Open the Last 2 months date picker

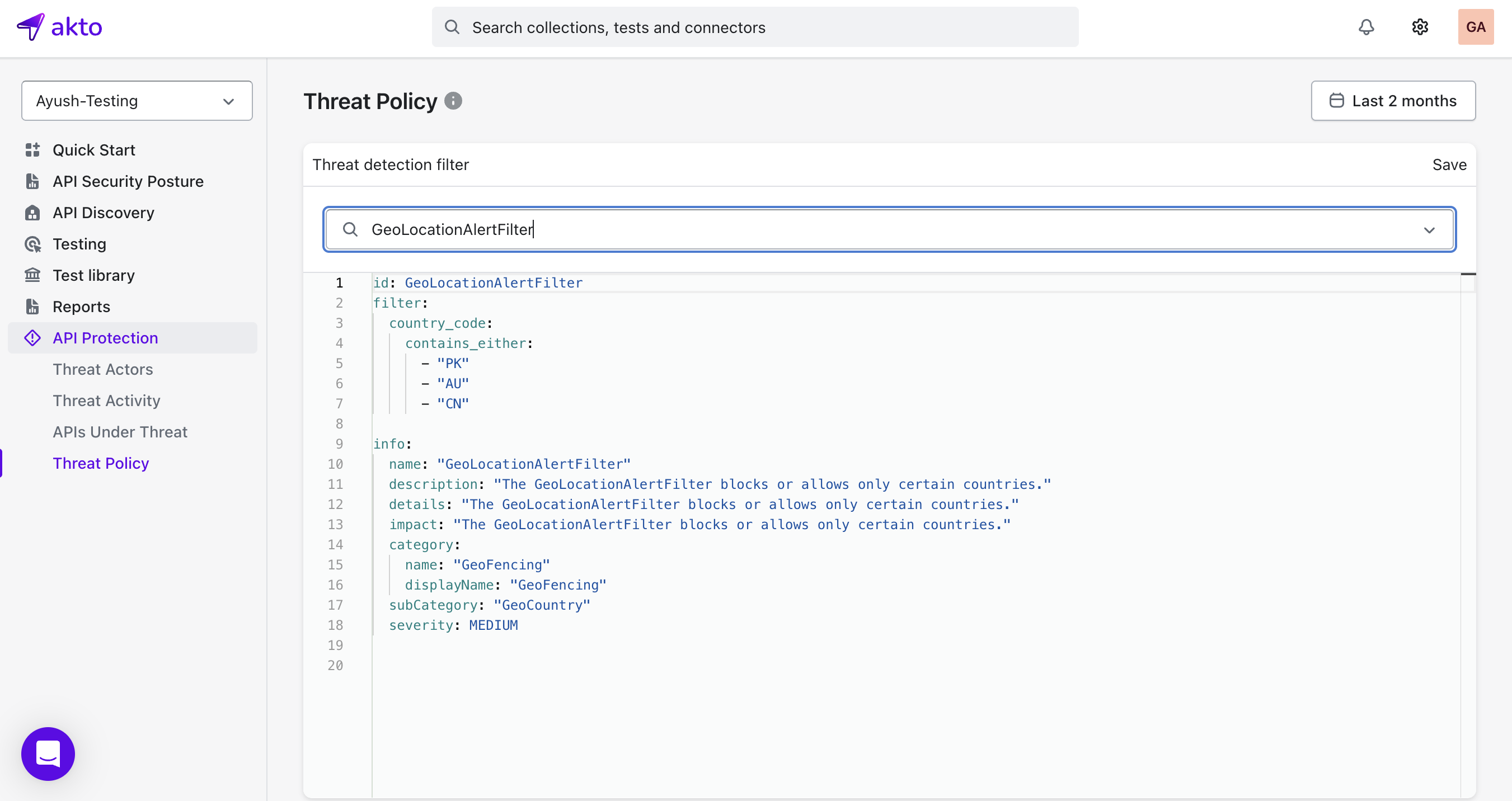tap(1393, 101)
